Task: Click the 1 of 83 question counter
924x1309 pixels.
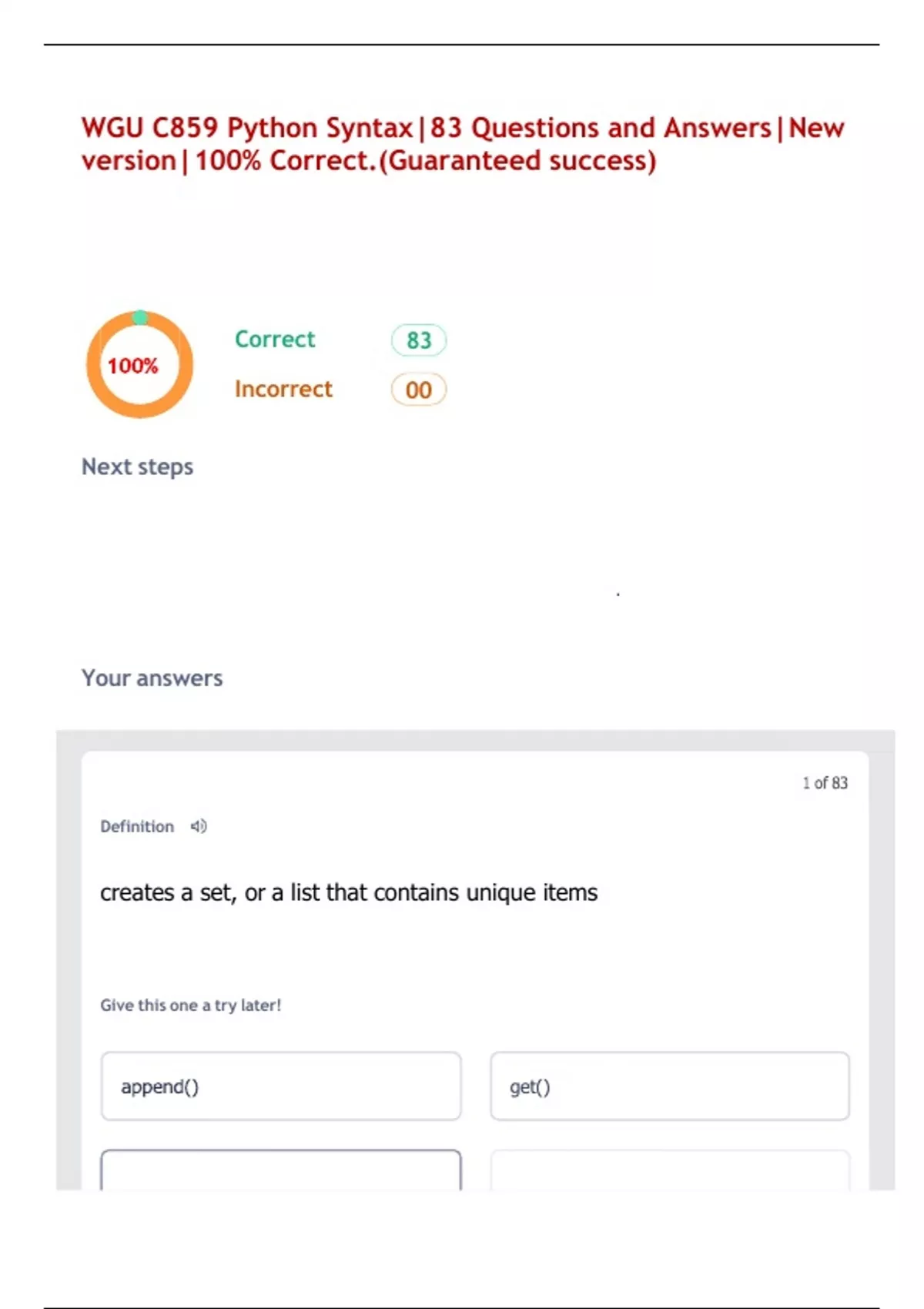Action: pos(825,783)
